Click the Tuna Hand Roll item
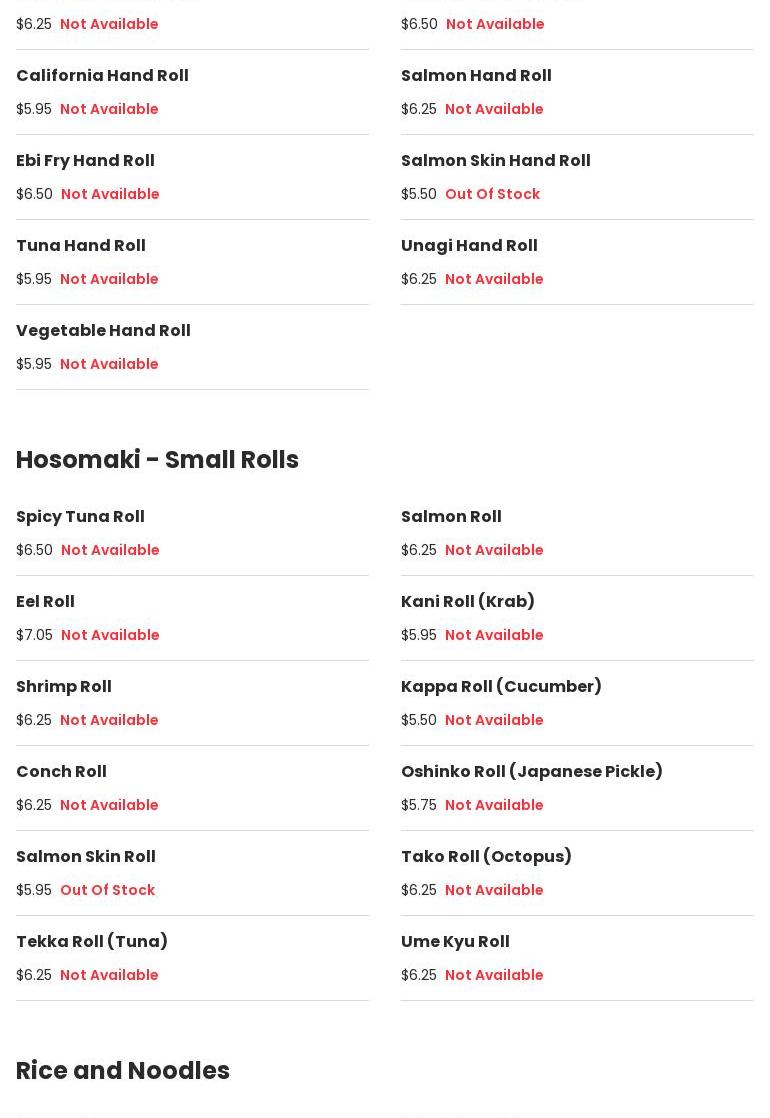Screen dimensions: 770x1118 point(81,246)
